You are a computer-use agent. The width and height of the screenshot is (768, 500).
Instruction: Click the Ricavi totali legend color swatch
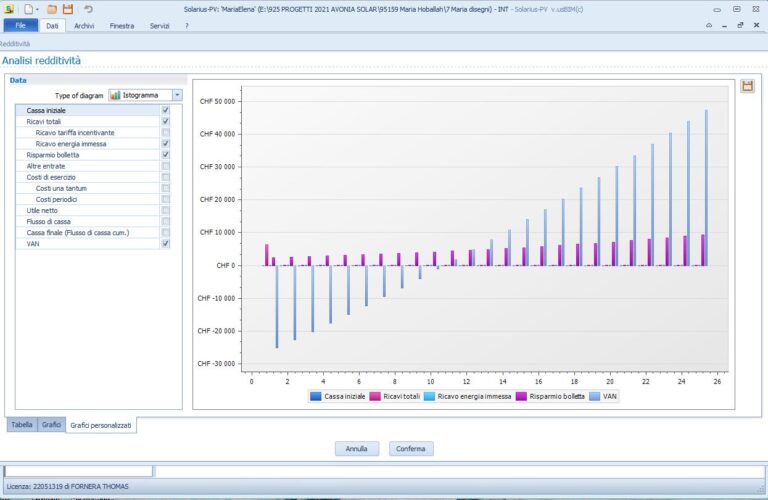375,396
